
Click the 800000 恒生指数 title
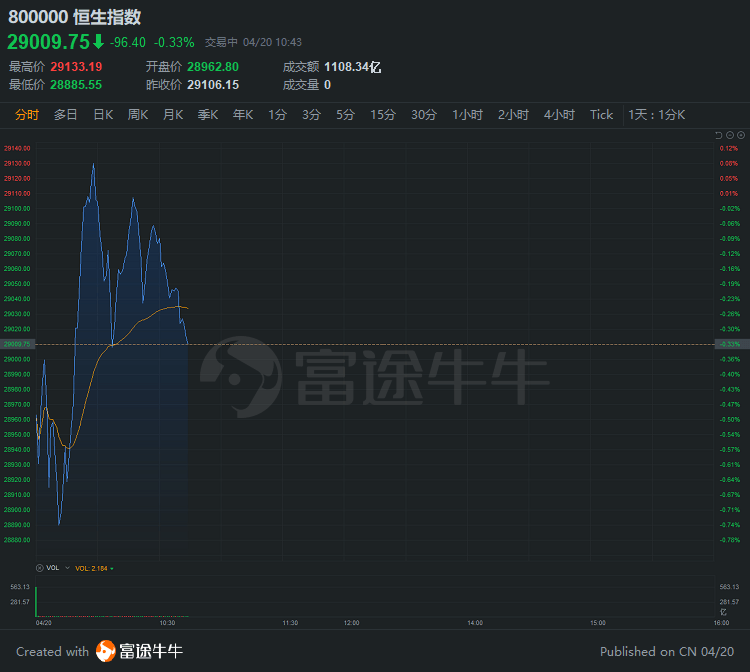pyautogui.click(x=75, y=17)
